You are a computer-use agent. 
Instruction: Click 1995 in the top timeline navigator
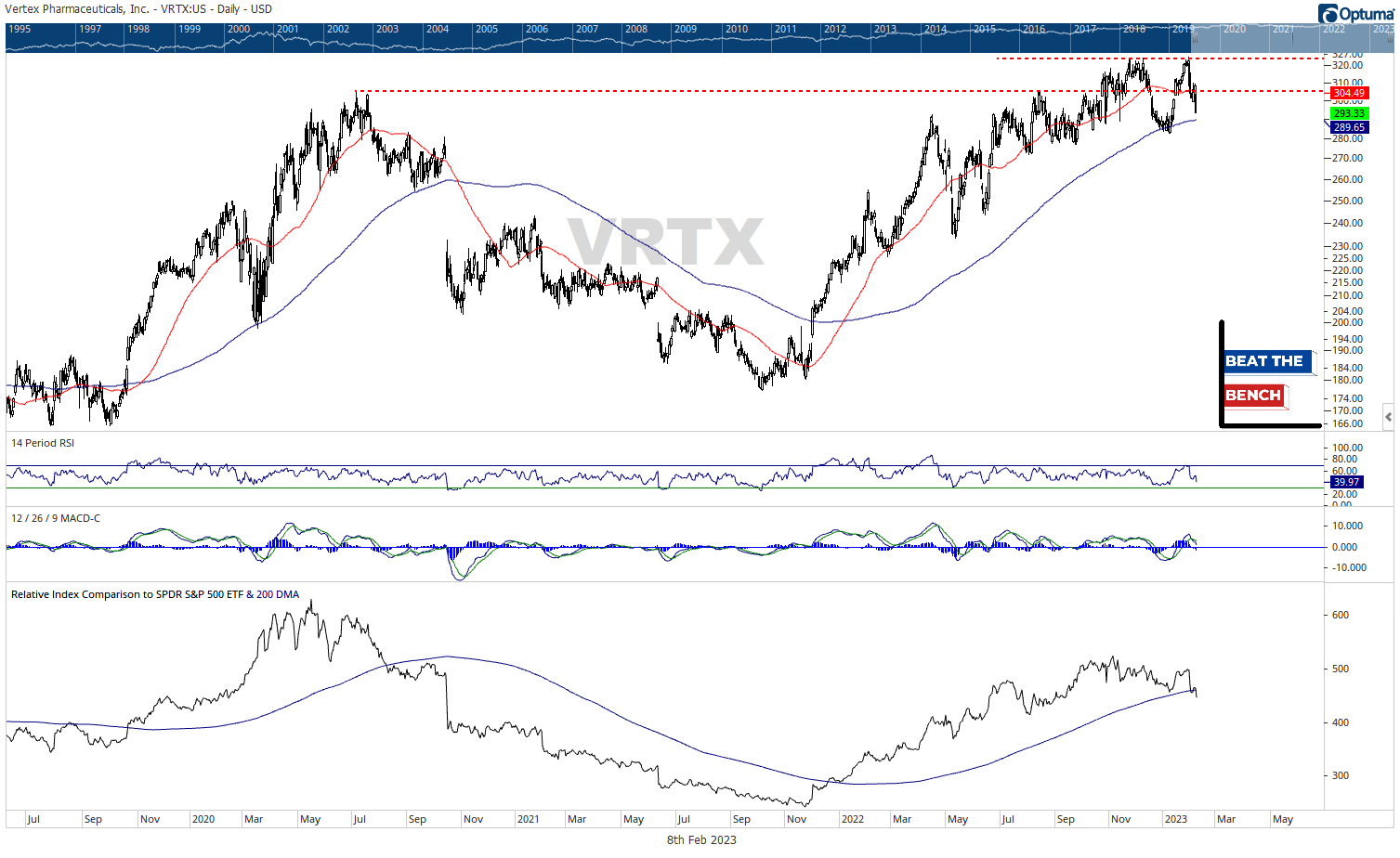point(20,29)
